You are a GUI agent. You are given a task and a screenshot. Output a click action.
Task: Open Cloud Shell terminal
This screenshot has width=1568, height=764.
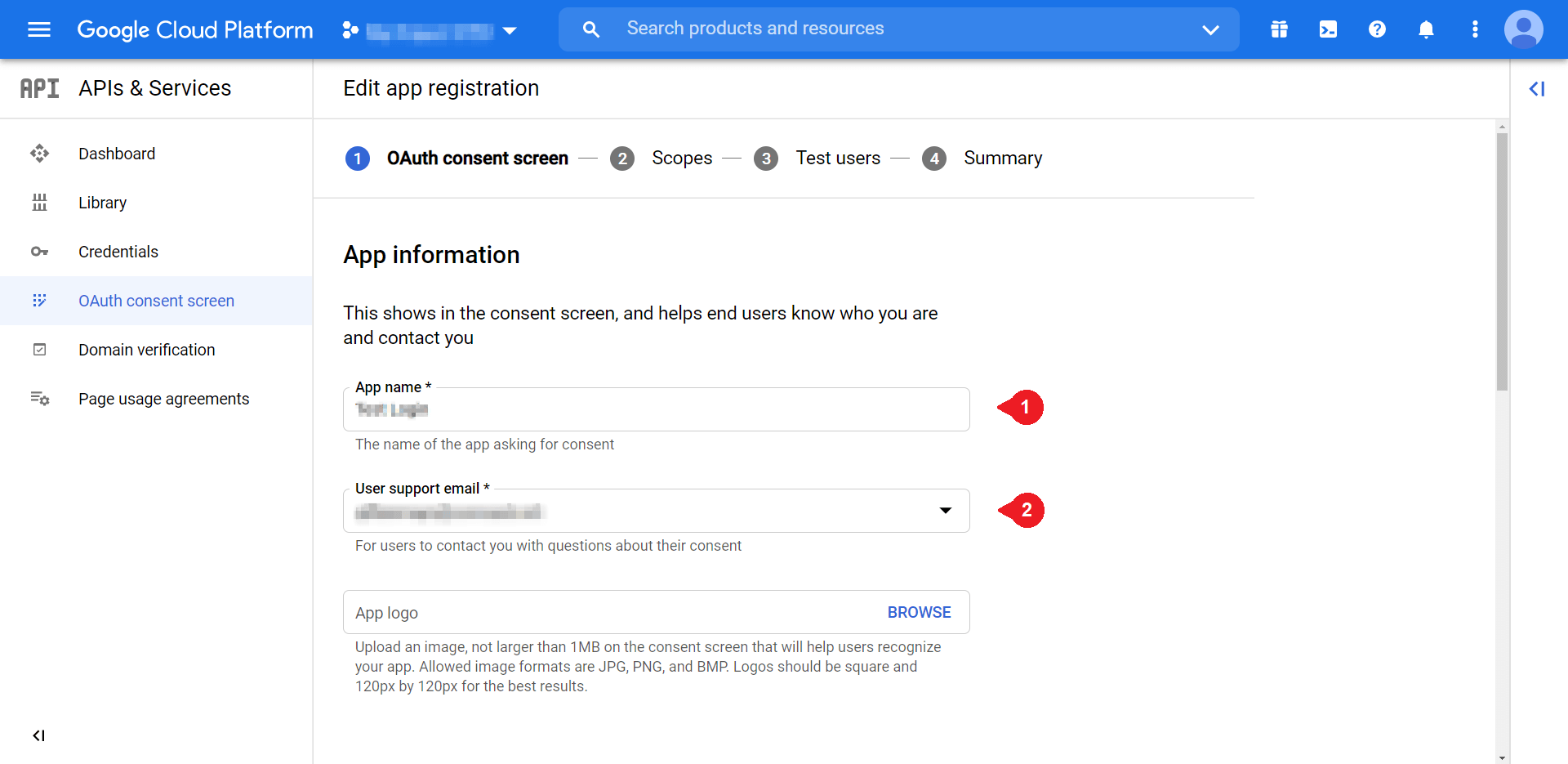[1328, 29]
